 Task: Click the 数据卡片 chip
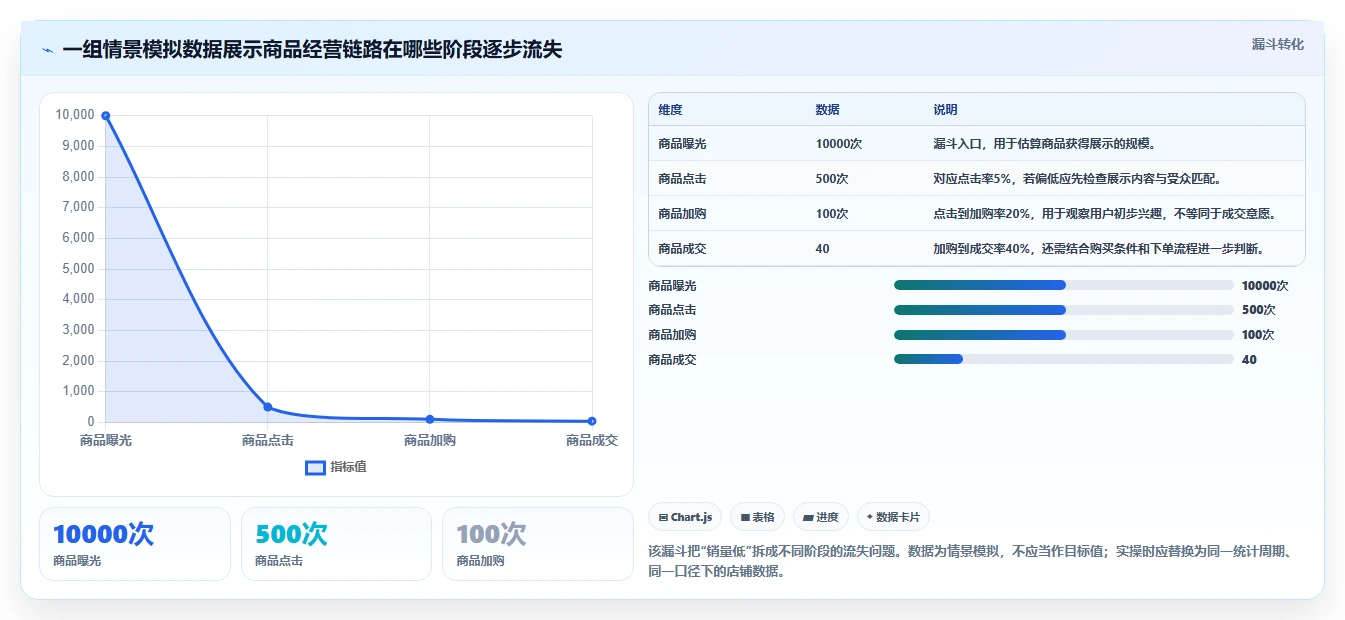click(893, 517)
